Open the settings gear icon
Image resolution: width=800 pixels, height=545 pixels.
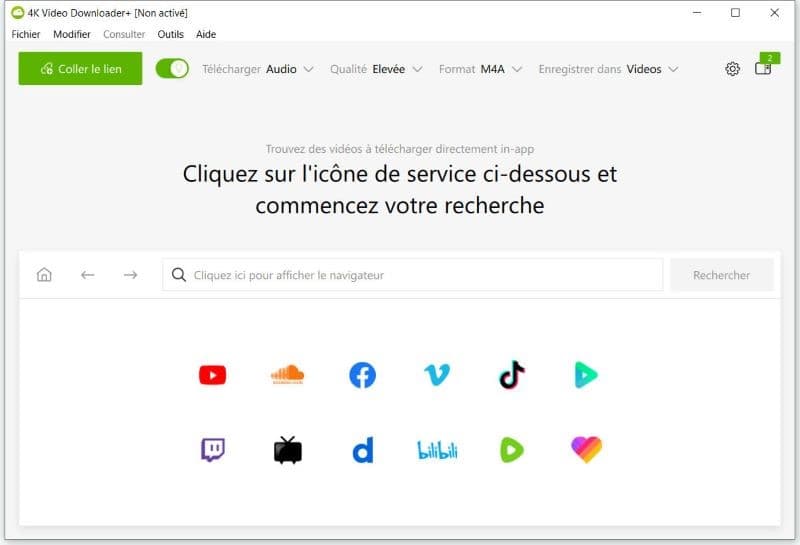click(732, 69)
